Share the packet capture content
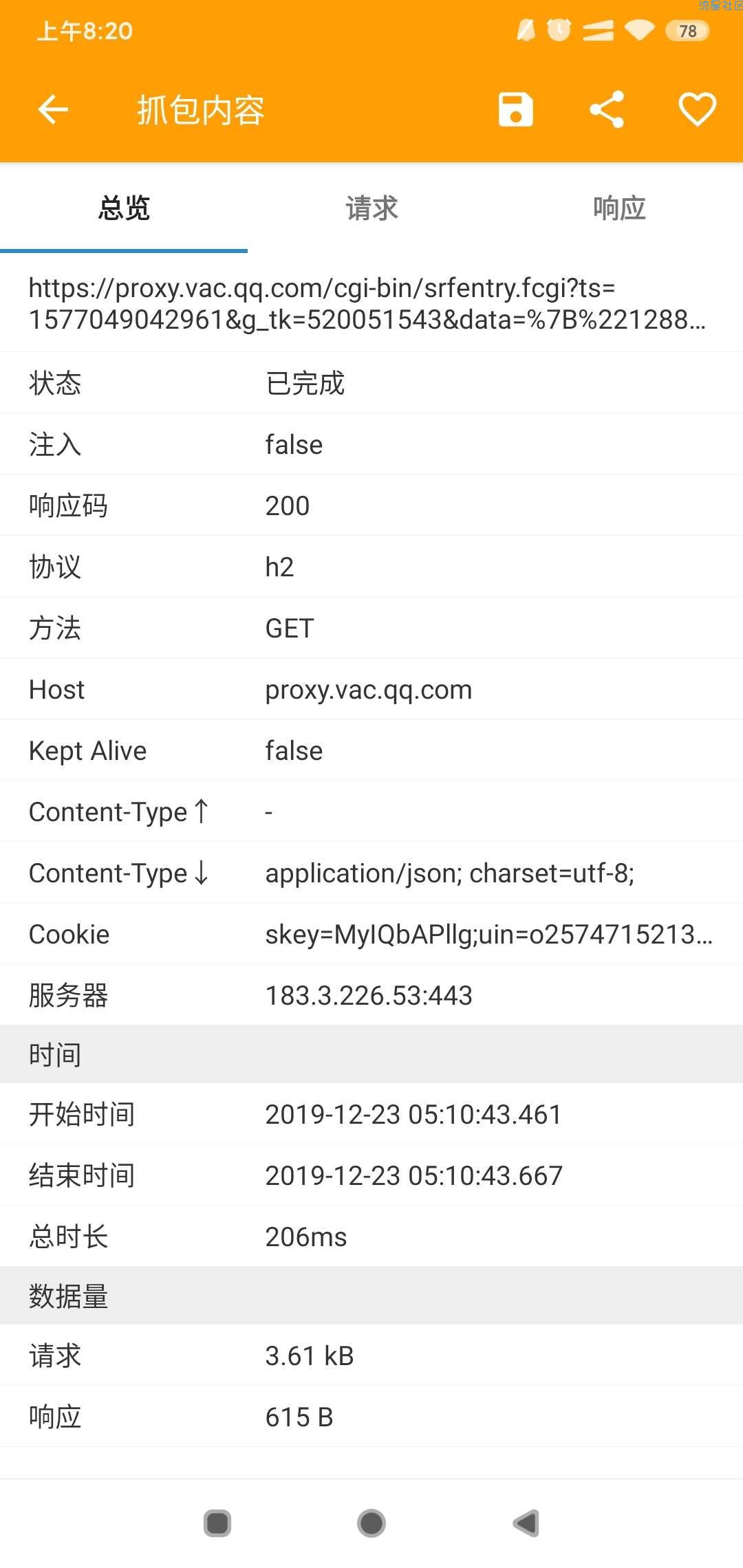Viewport: 743px width, 1568px height. [607, 109]
